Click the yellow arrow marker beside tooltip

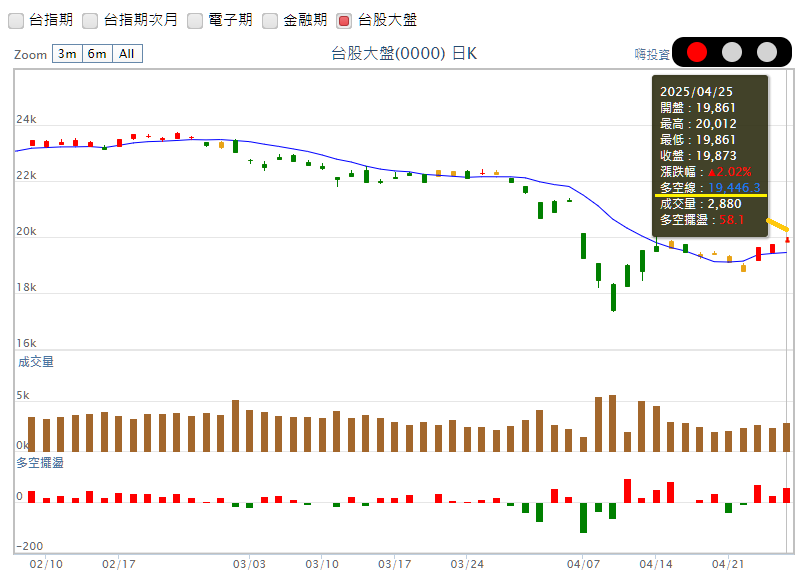[777, 224]
